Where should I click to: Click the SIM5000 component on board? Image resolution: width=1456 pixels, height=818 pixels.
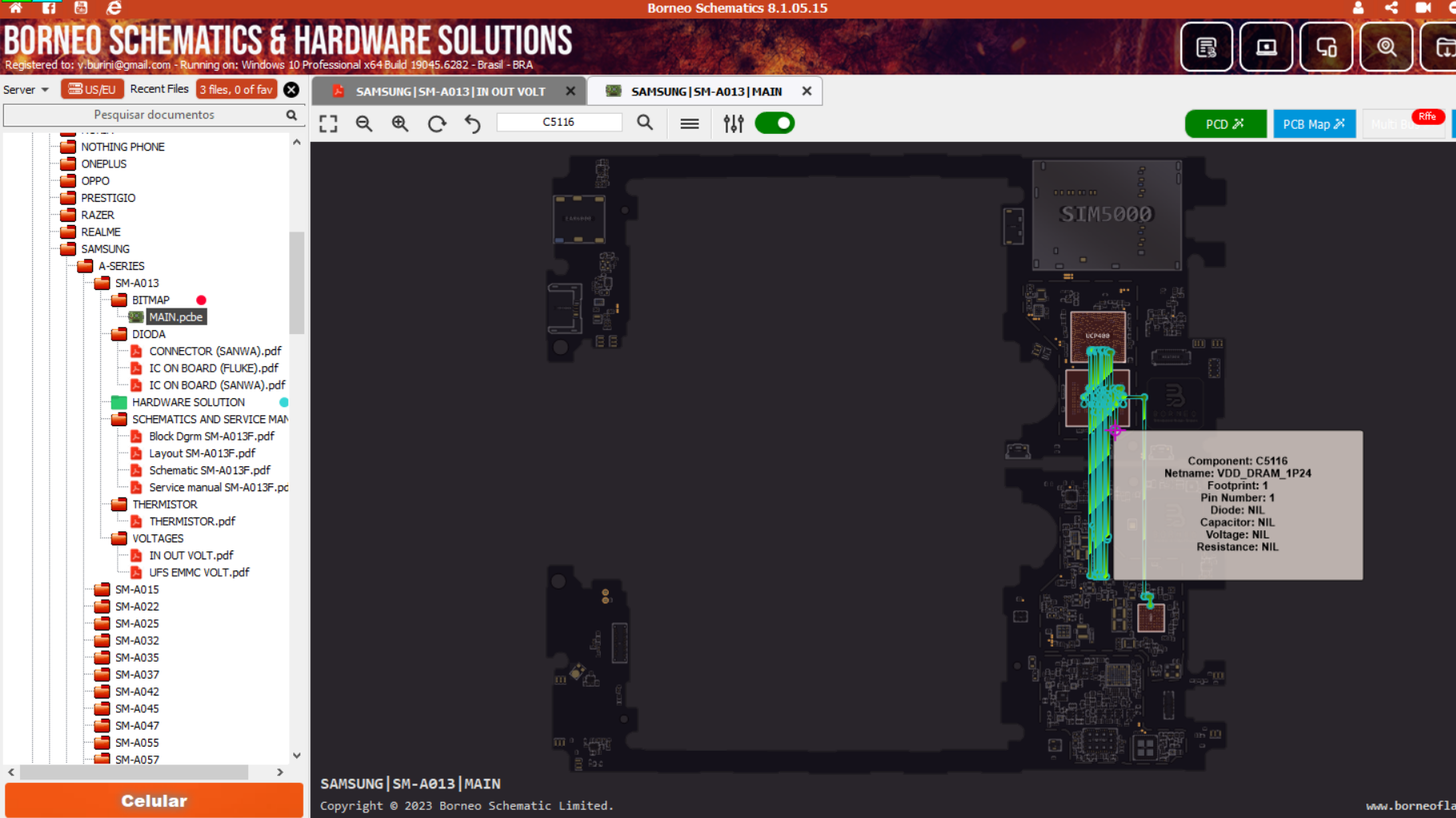pyautogui.click(x=1106, y=215)
